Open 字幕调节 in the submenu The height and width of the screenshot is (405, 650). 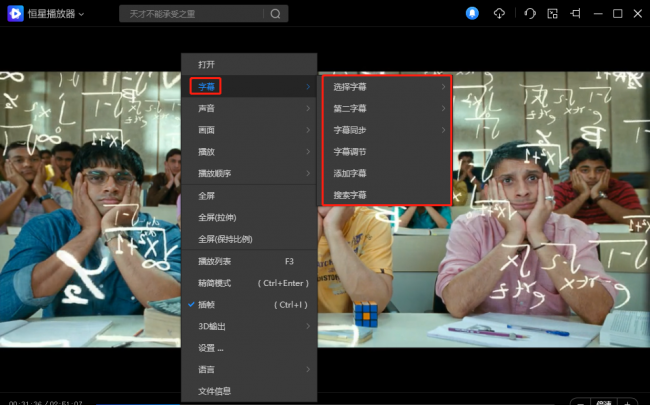387,152
